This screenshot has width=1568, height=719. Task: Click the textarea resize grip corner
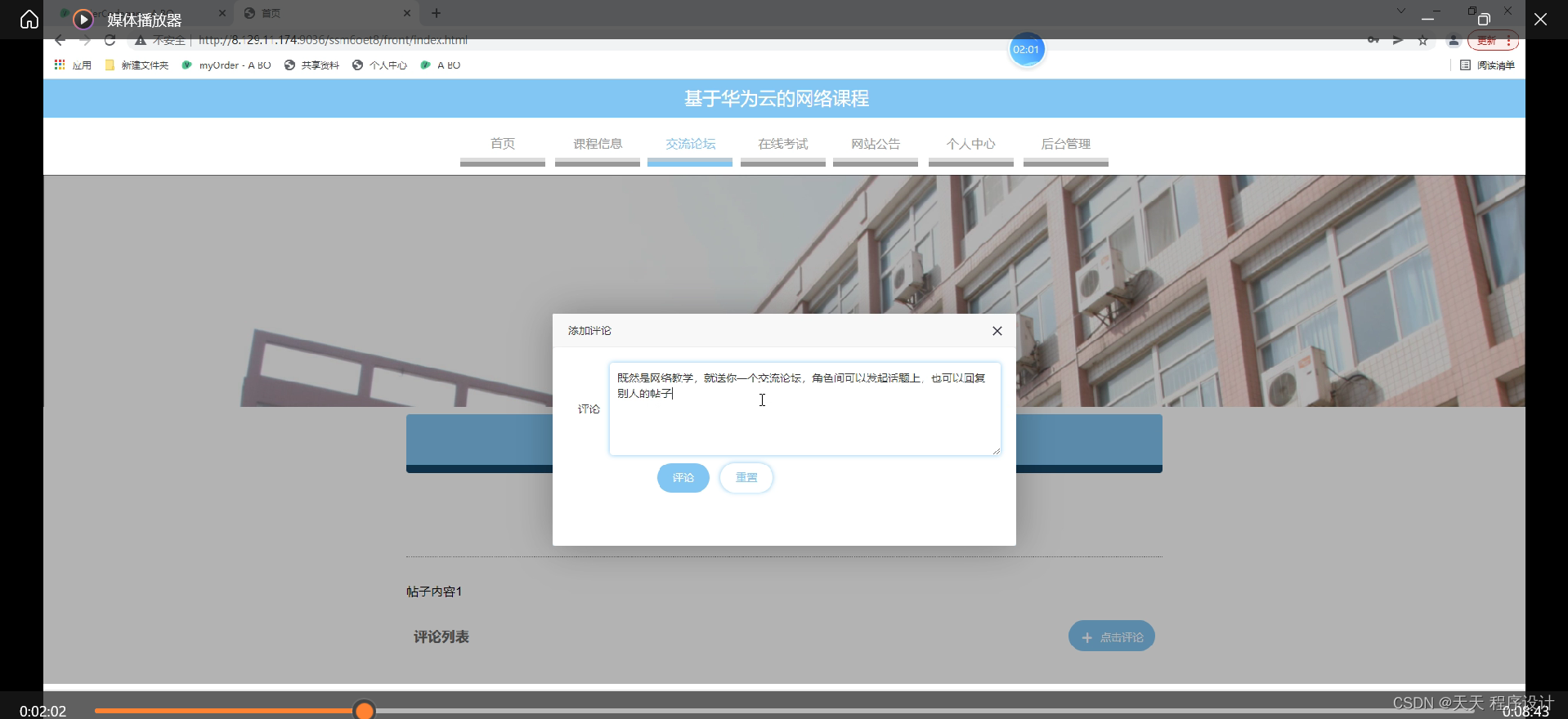click(997, 451)
